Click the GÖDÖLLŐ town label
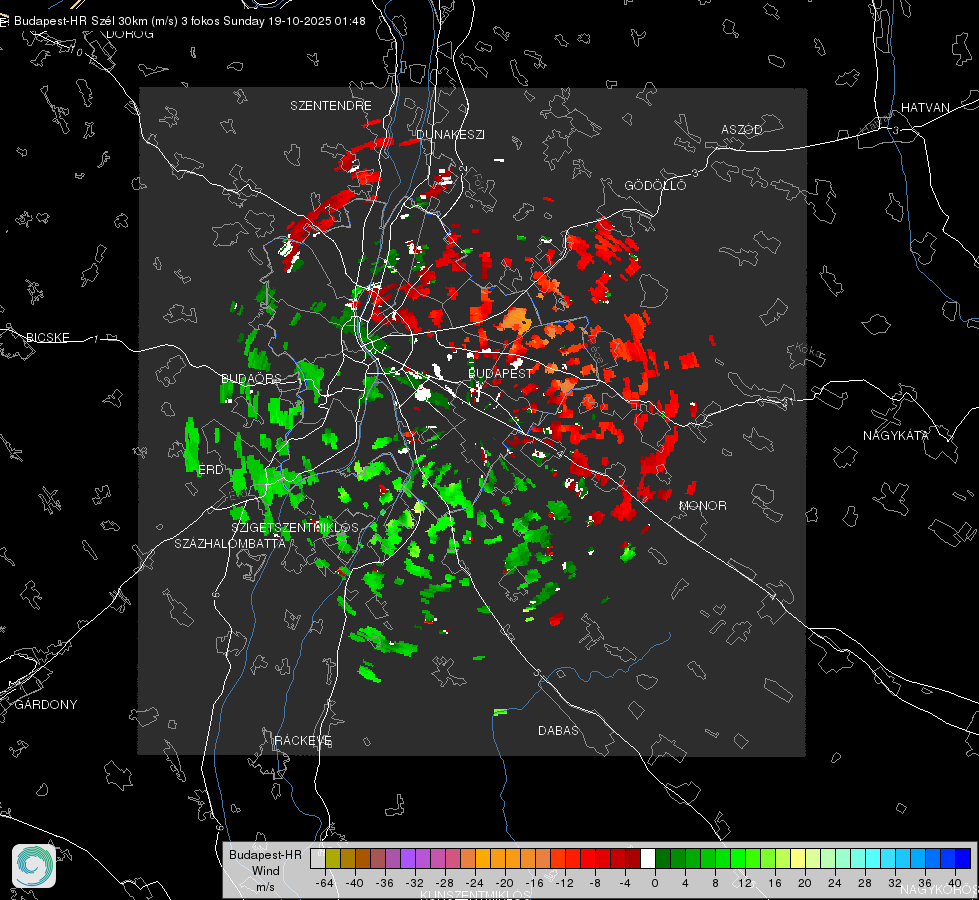The height and width of the screenshot is (900, 979). [x=655, y=187]
